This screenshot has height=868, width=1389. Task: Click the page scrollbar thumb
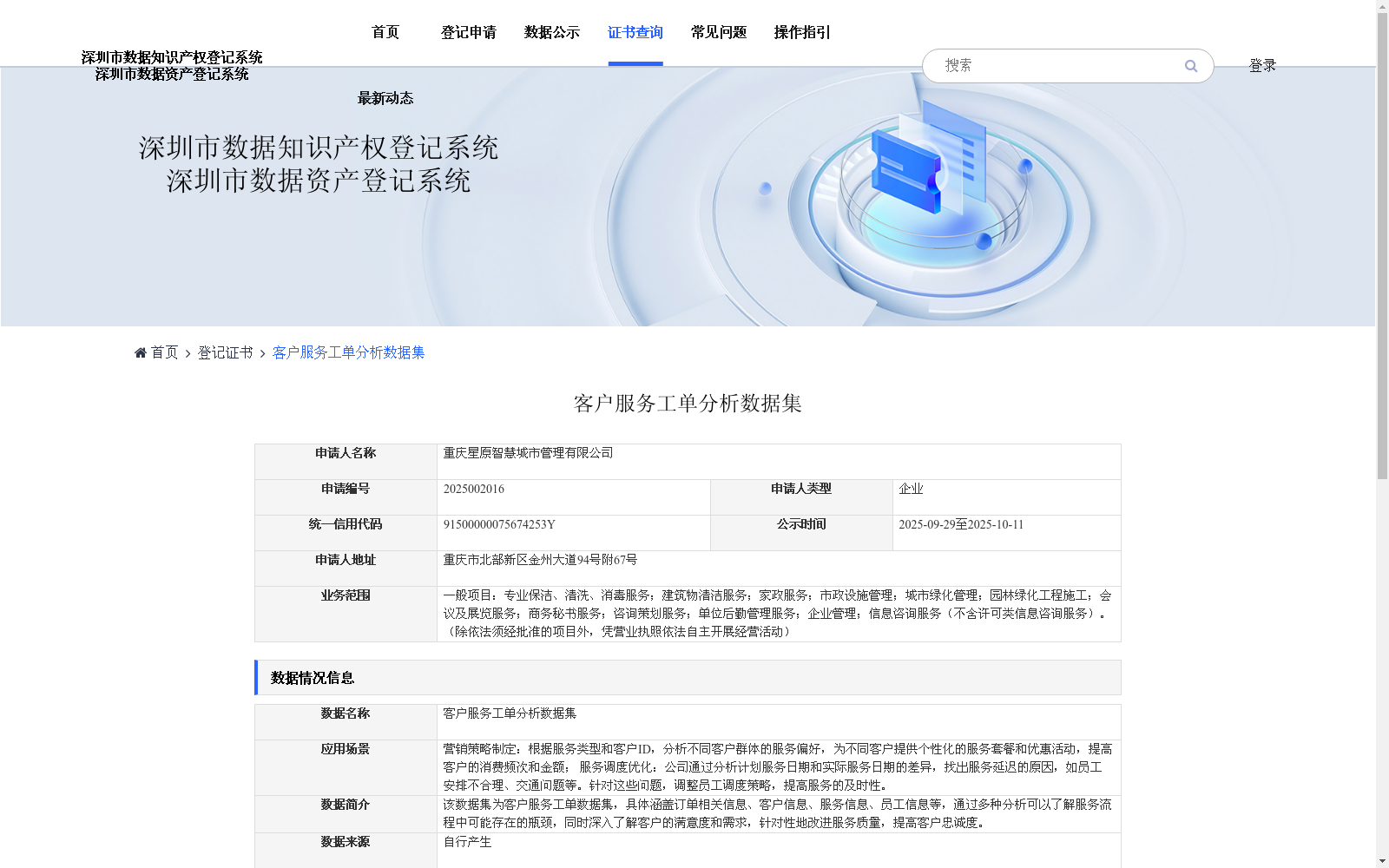(x=1382, y=245)
